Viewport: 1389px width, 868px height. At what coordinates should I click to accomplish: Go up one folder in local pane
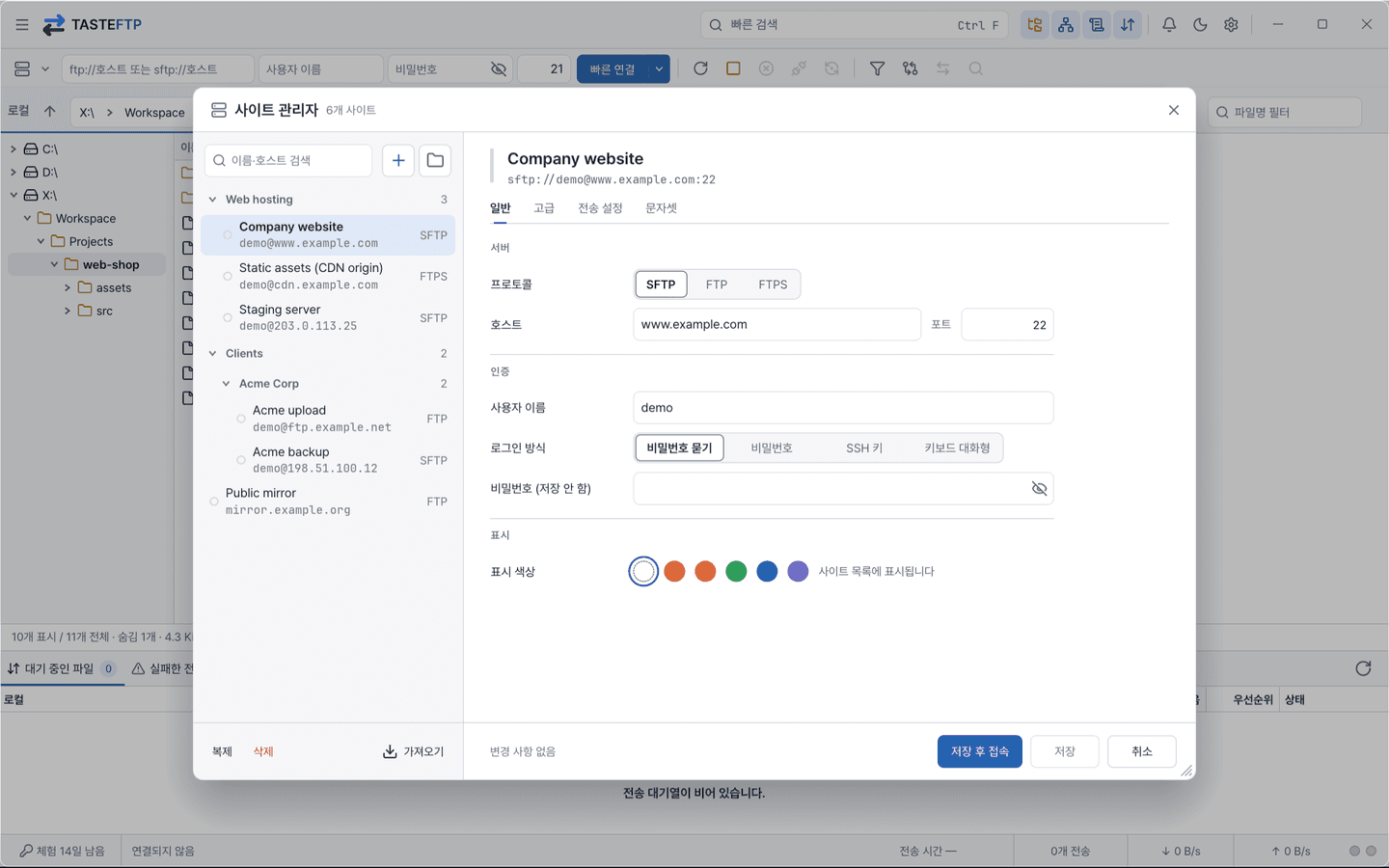point(50,111)
